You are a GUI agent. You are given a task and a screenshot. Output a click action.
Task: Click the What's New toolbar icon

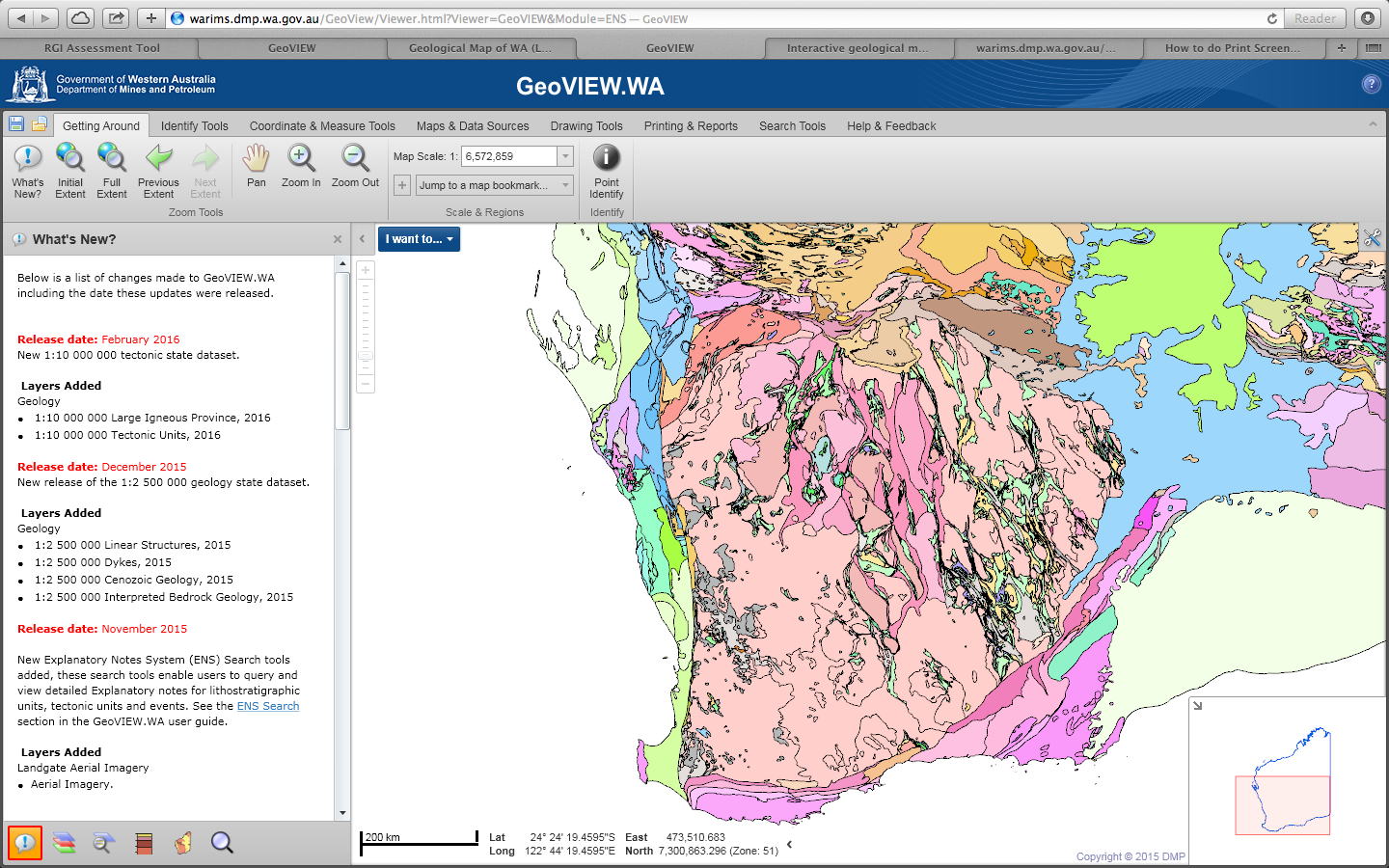(x=28, y=171)
